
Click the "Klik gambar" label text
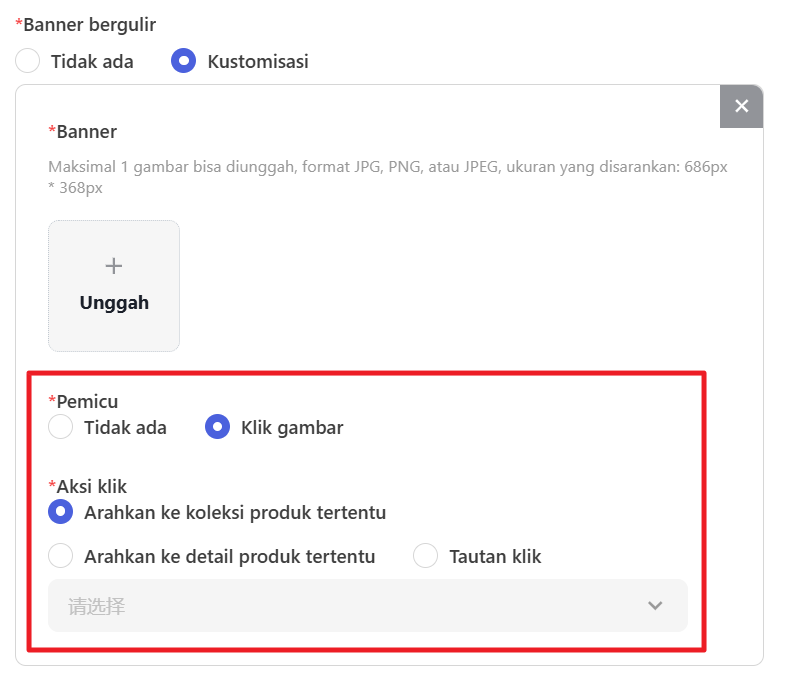292,427
